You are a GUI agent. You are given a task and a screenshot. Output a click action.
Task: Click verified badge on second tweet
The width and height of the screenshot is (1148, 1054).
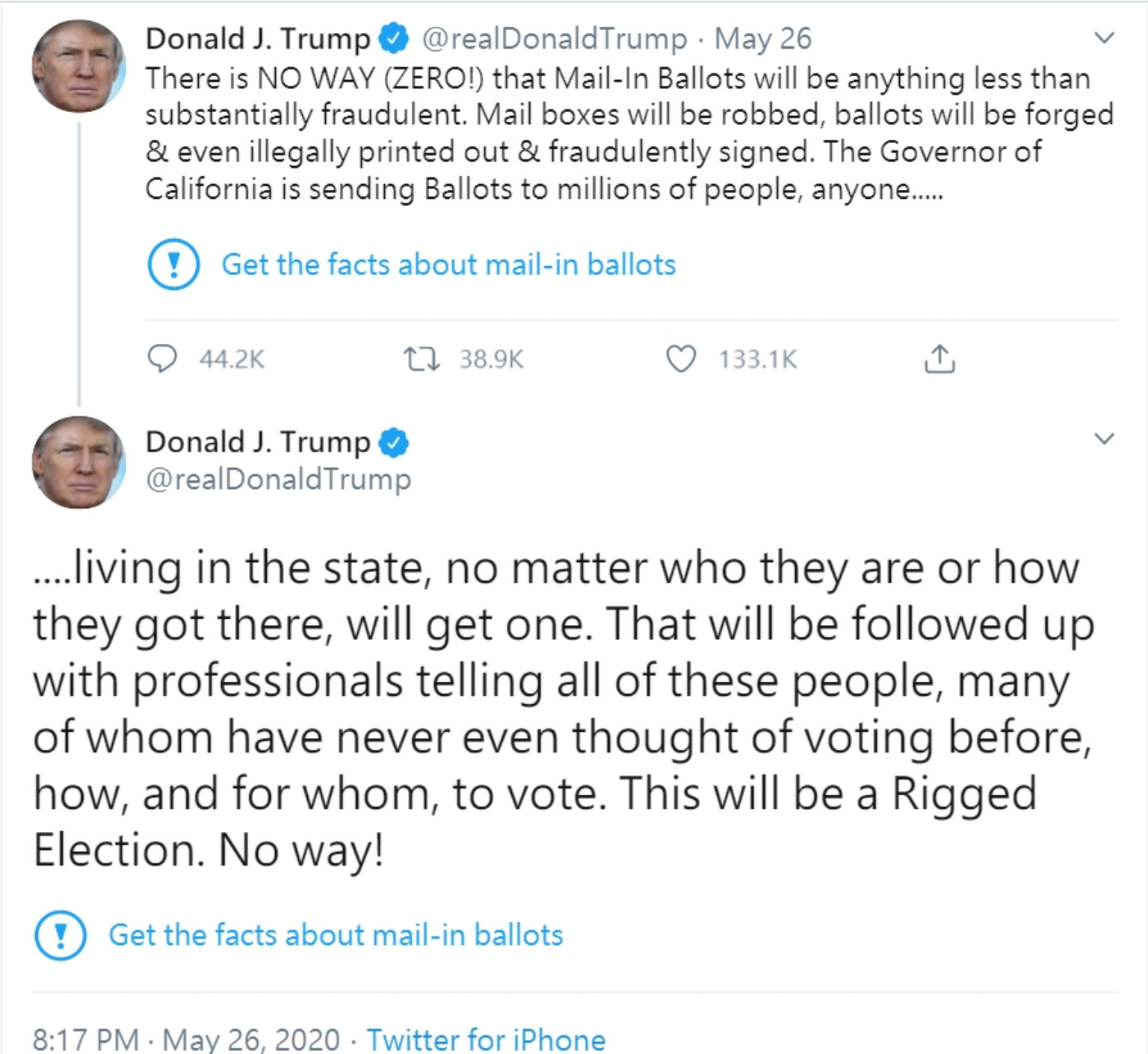[394, 443]
